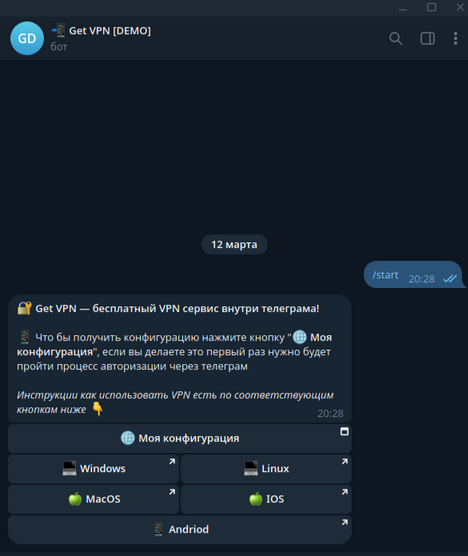Select the MacOS instructions button
468x556 pixels.
pyautogui.click(x=93, y=499)
